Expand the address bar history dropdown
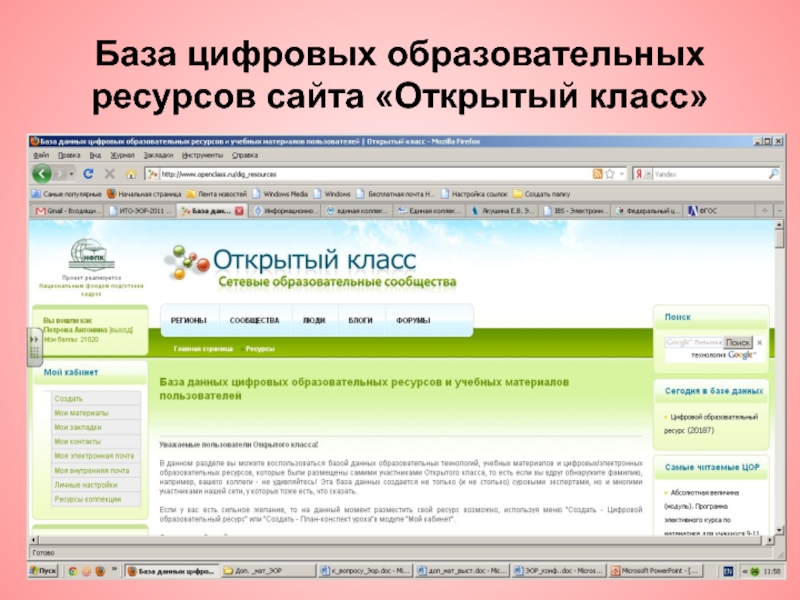The width and height of the screenshot is (800, 600). pos(622,174)
